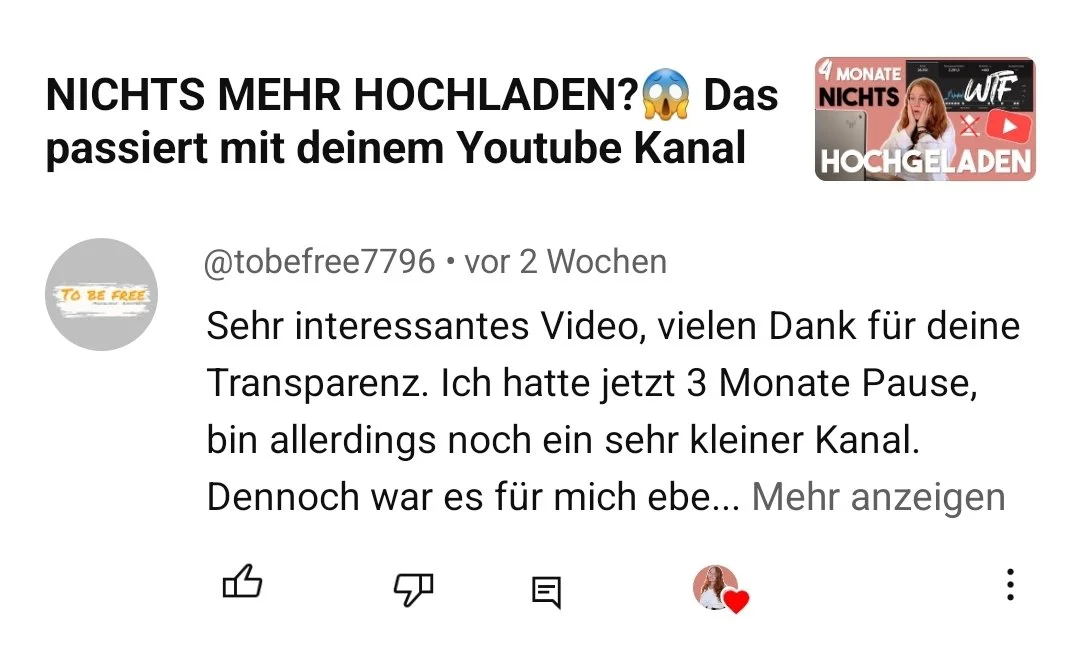Screen dimensions: 1080x660
Task: Dislike the comment with the thumbs-down icon
Action: 413,589
